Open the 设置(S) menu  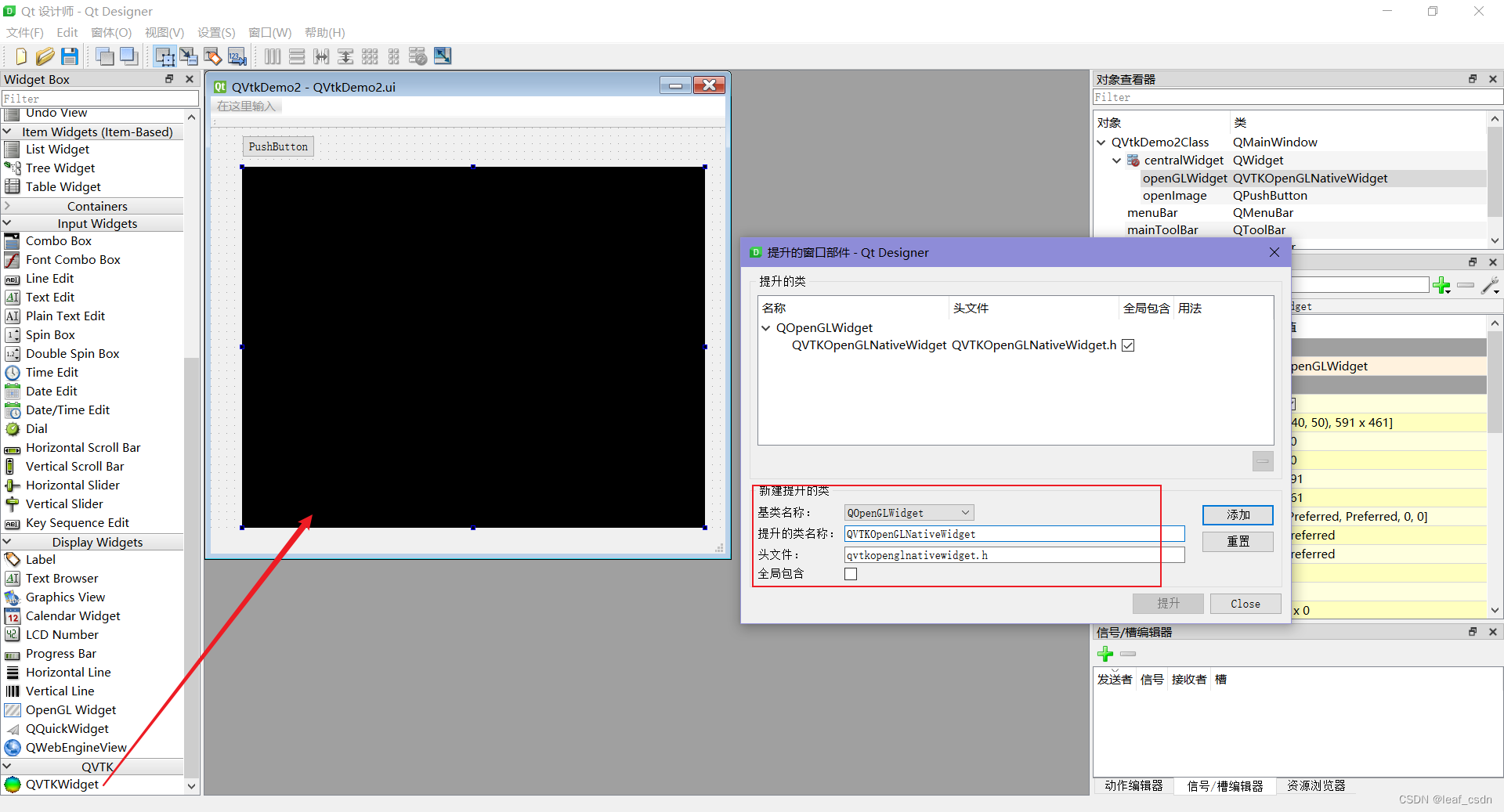tap(216, 32)
